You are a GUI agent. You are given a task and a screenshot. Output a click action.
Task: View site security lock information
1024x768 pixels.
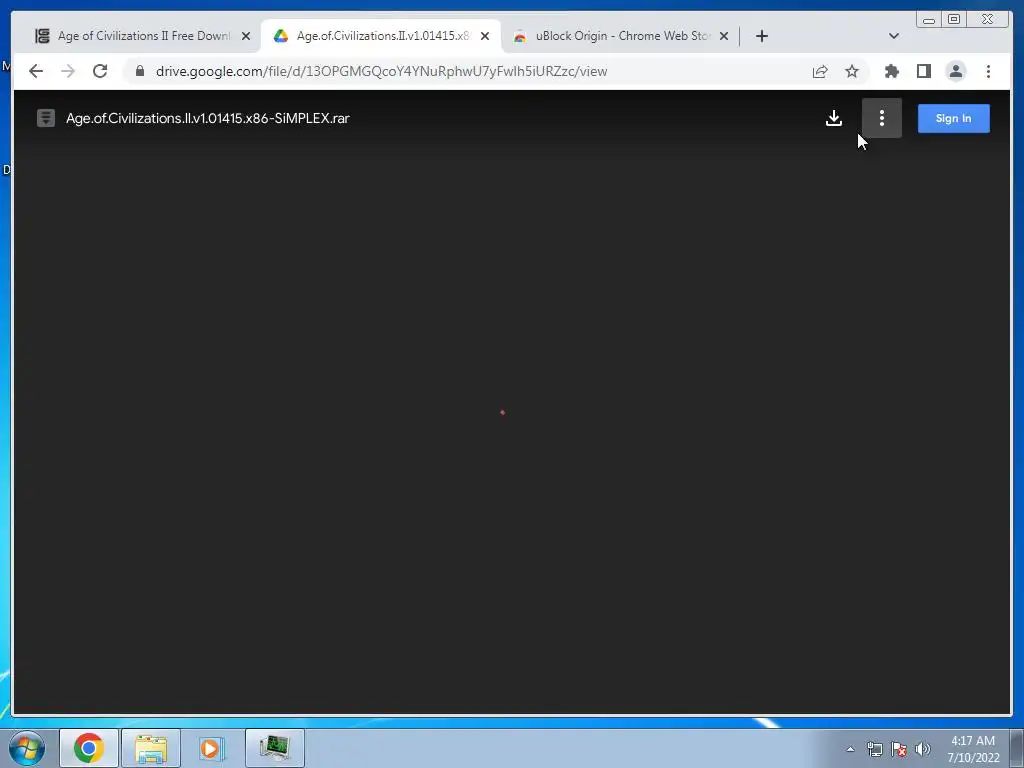tap(140, 71)
